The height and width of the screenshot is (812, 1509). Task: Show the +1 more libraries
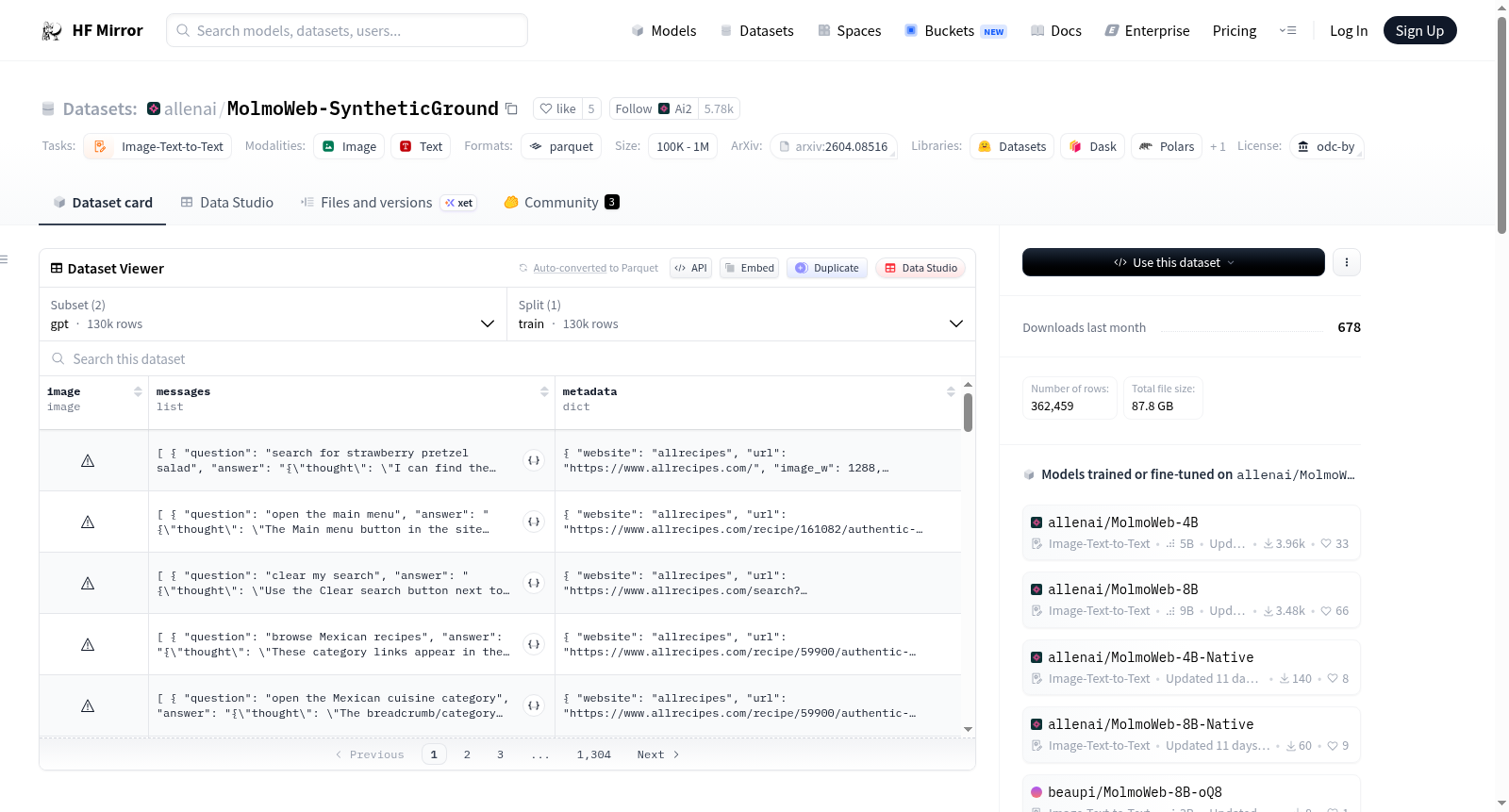point(1218,146)
